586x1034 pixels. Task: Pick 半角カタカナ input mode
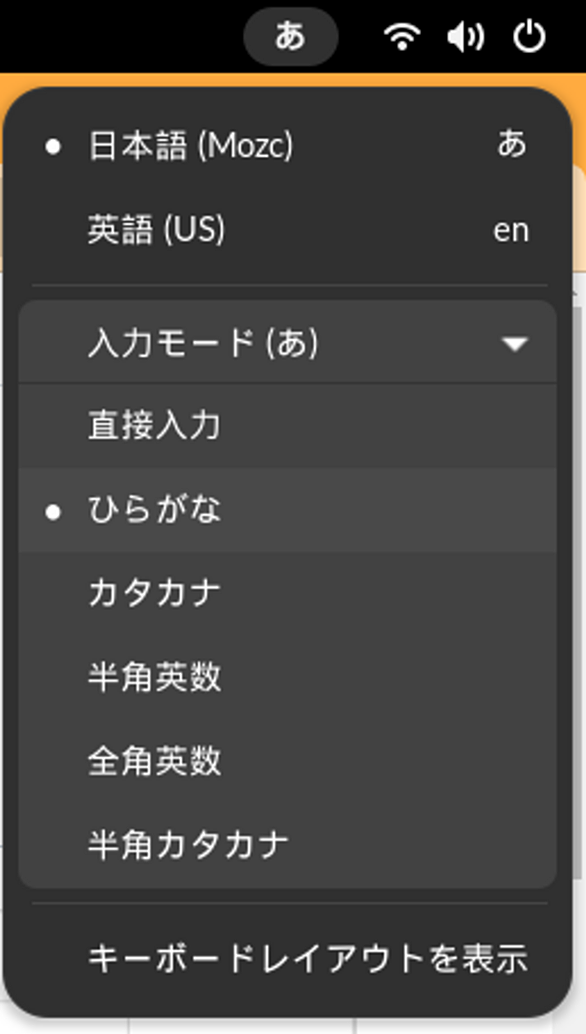coord(288,845)
